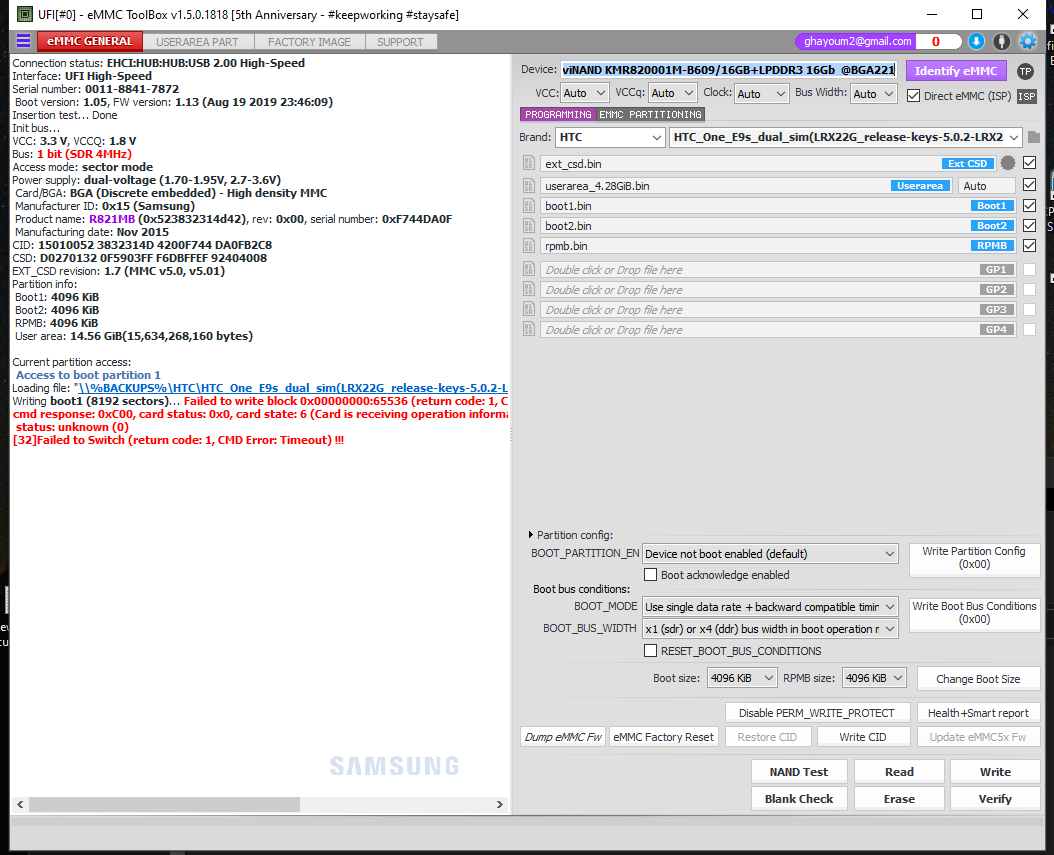The height and width of the screenshot is (855, 1054).
Task: Click the ISP icon button
Action: point(1026,96)
